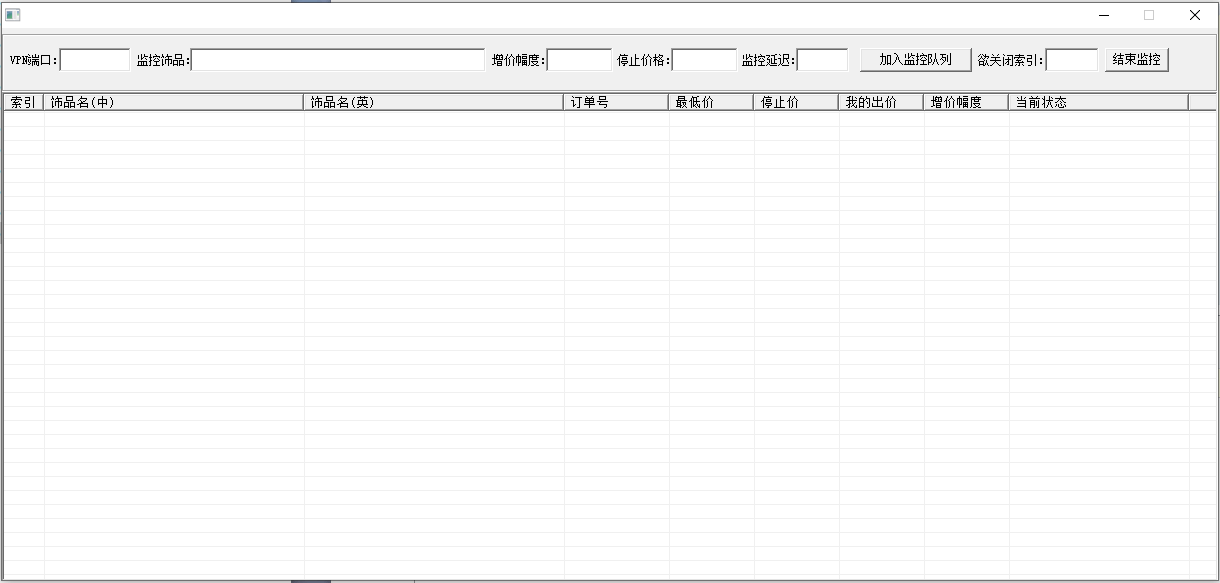Click the application icon in the title bar
Image resolution: width=1220 pixels, height=583 pixels.
[14, 14]
